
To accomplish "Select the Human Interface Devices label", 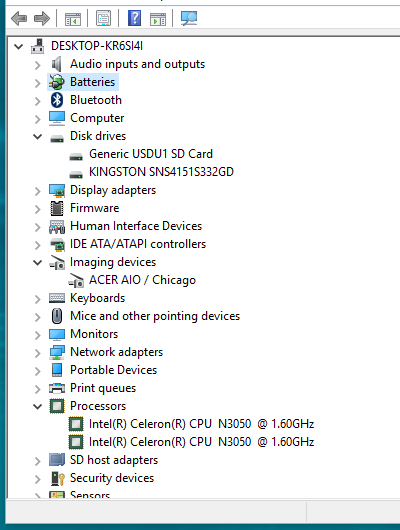I will (x=136, y=226).
